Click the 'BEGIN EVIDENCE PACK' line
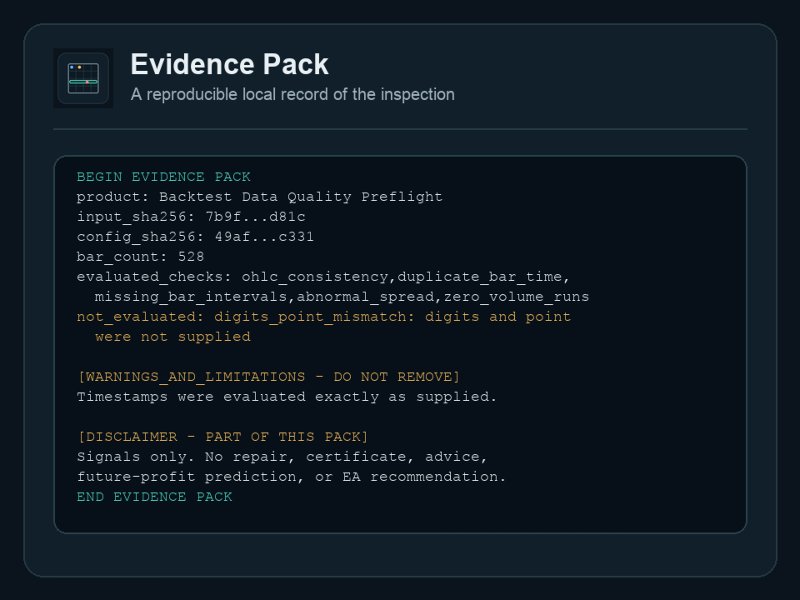The height and width of the screenshot is (600, 800). click(x=164, y=177)
